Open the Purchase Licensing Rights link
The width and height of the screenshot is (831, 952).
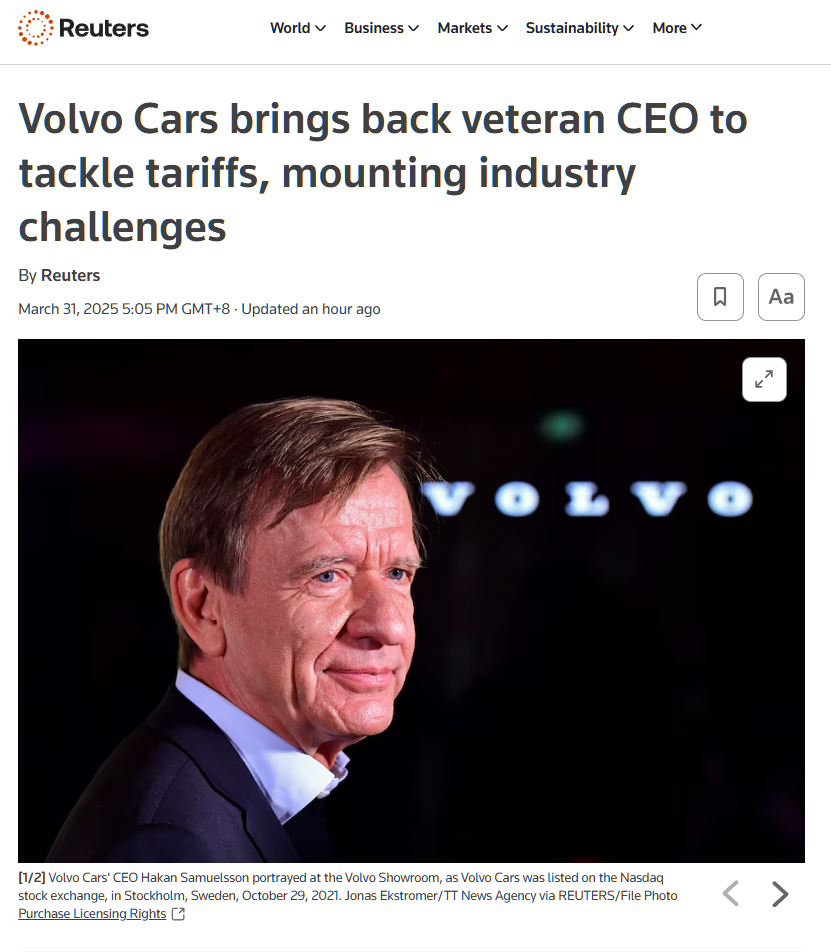coord(92,914)
